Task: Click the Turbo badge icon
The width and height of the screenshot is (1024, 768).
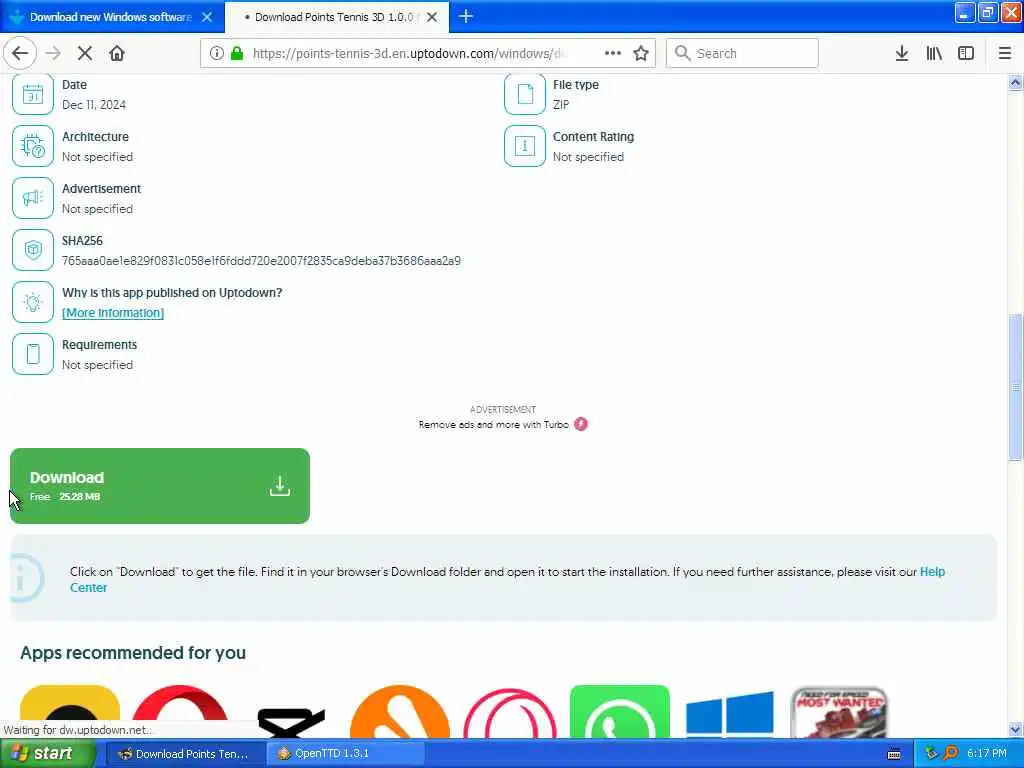Action: pos(581,424)
